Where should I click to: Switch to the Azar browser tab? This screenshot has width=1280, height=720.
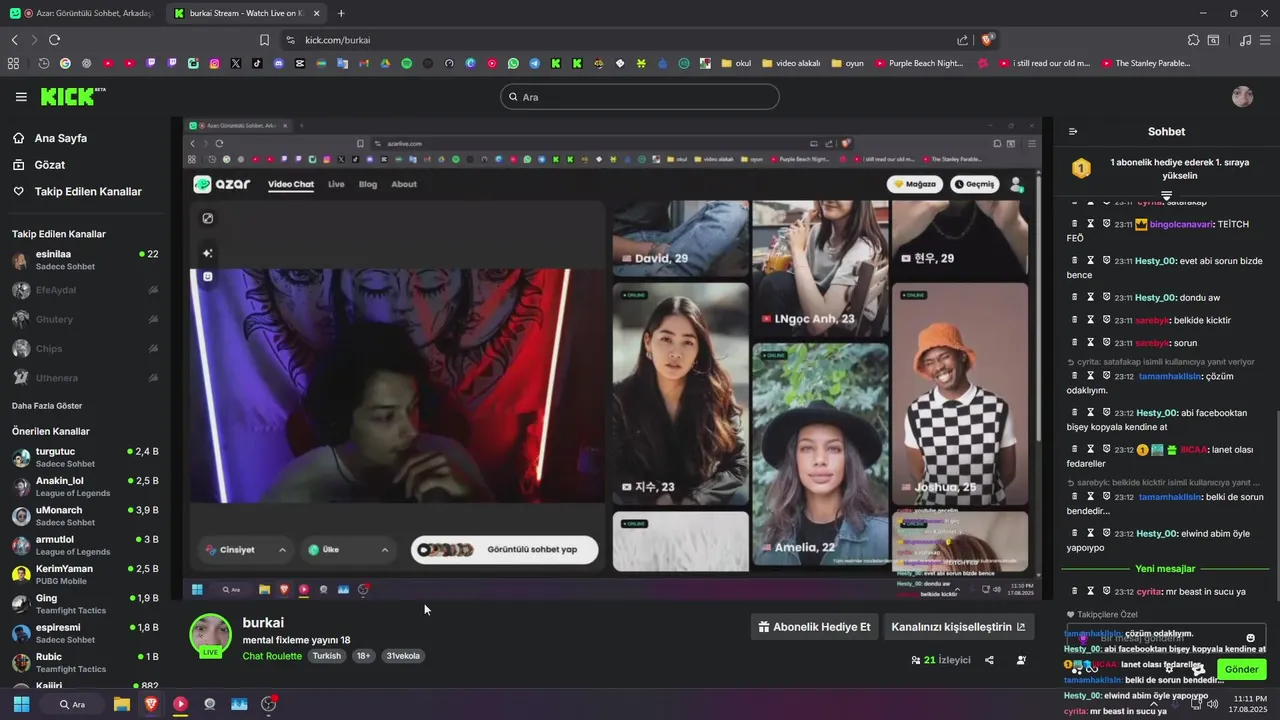click(82, 13)
